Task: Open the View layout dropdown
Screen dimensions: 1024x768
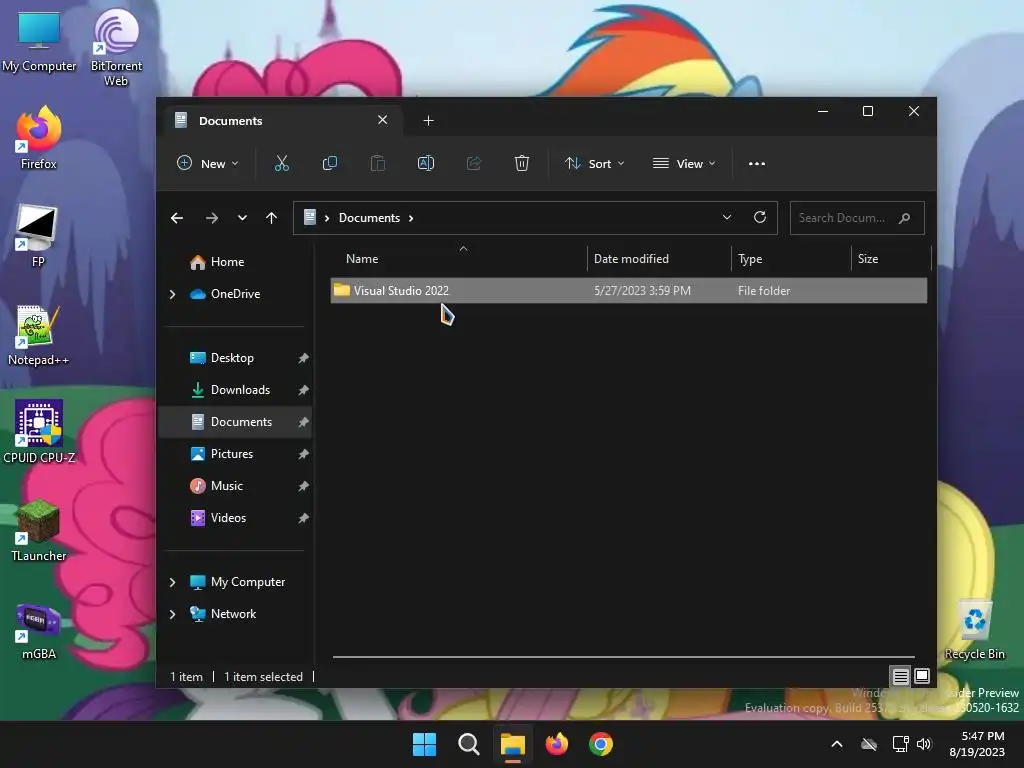Action: click(x=684, y=163)
